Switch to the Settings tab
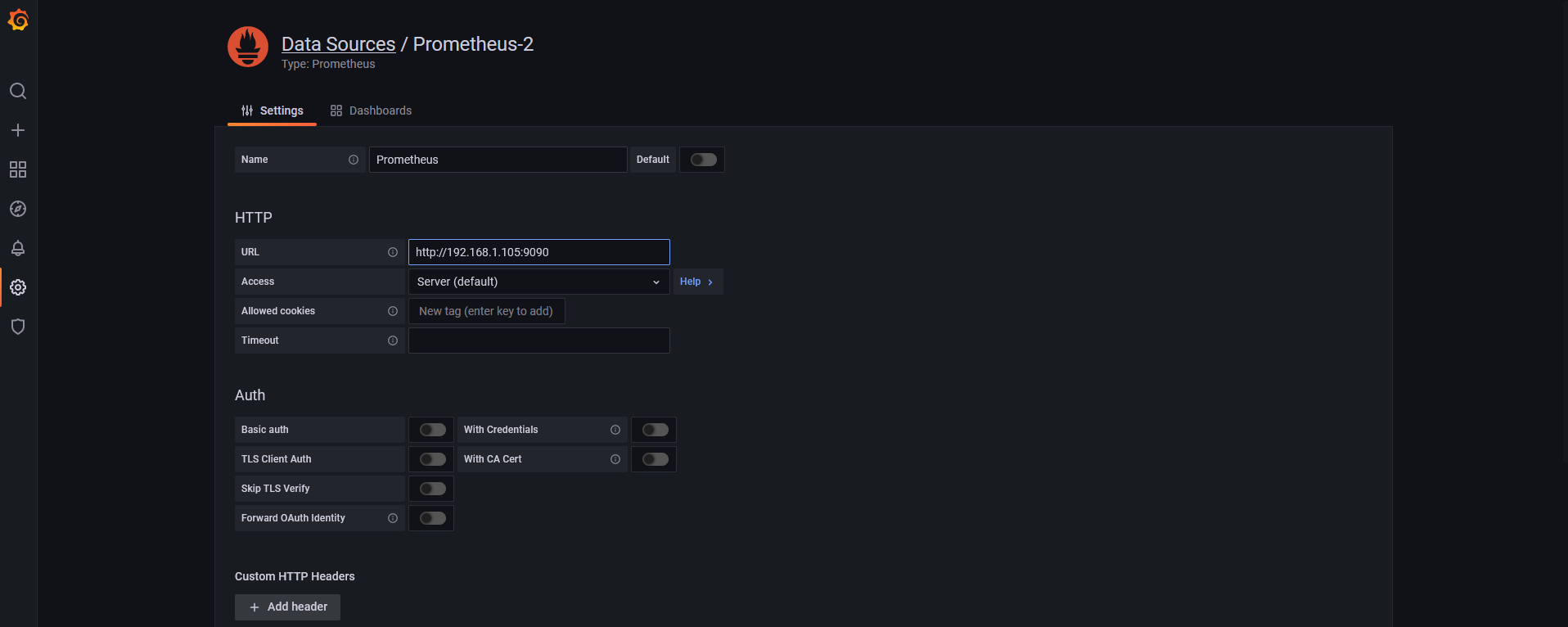Screen dimensions: 1568x627 [272, 111]
